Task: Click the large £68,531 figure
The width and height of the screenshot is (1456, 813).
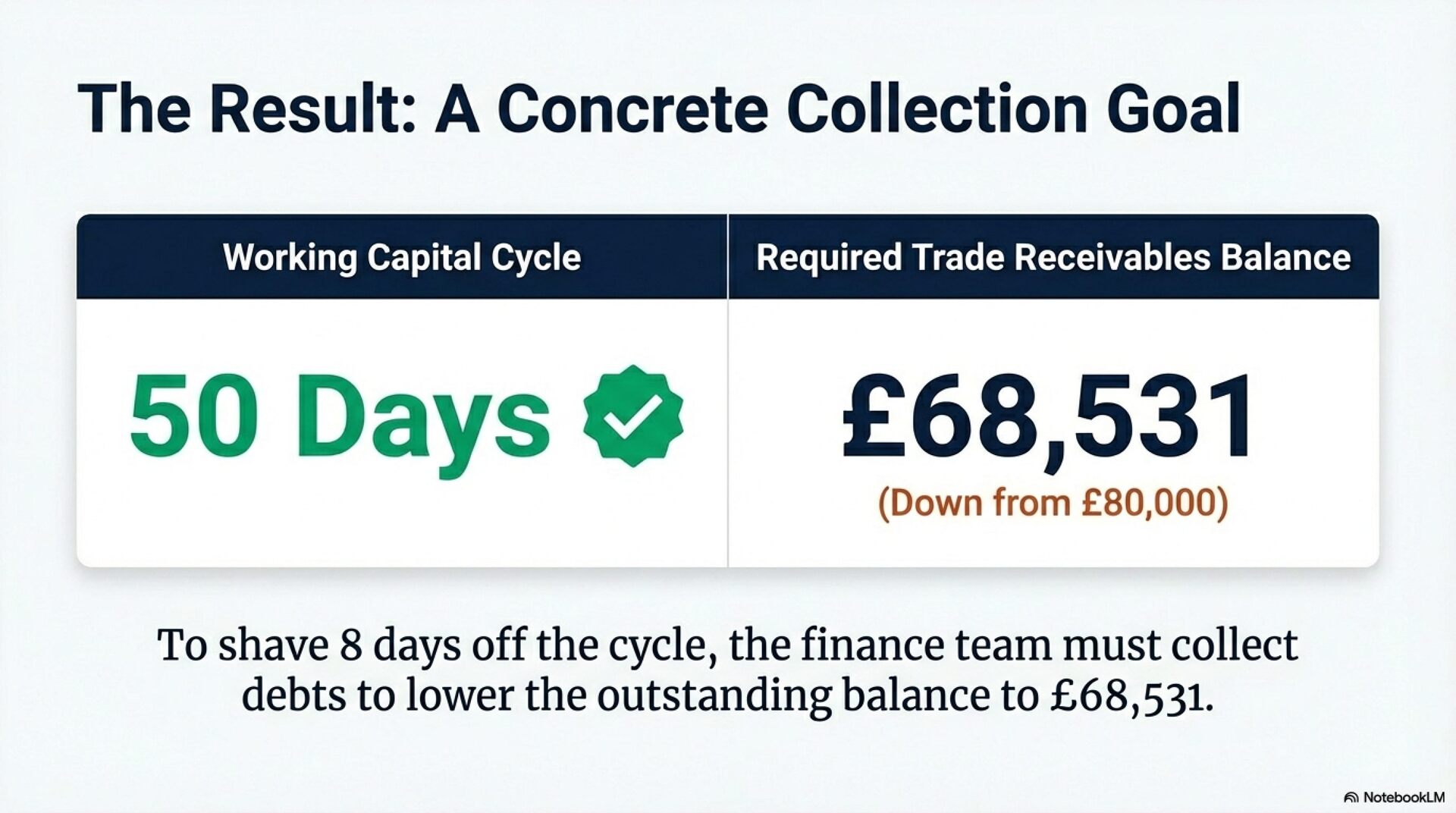Action: pyautogui.click(x=1050, y=419)
